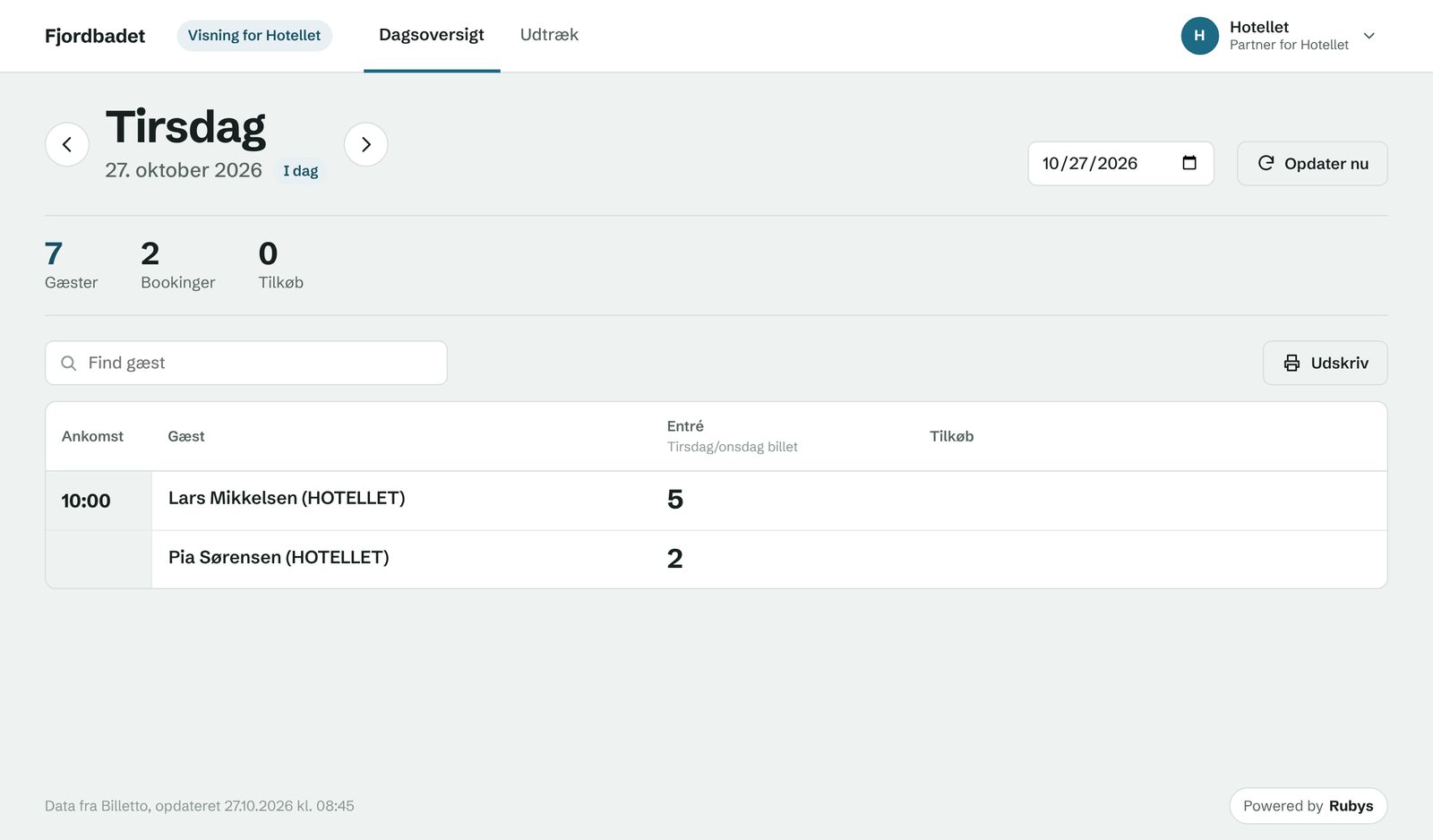Image resolution: width=1433 pixels, height=840 pixels.
Task: Switch to the Udtræk tab
Action: click(x=549, y=35)
